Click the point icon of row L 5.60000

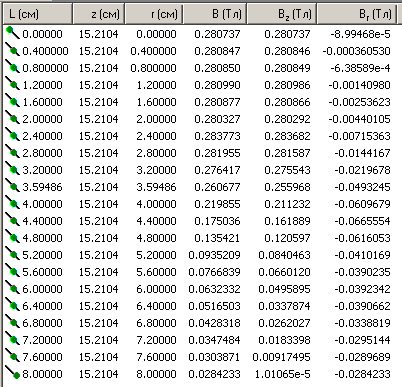[12, 271]
